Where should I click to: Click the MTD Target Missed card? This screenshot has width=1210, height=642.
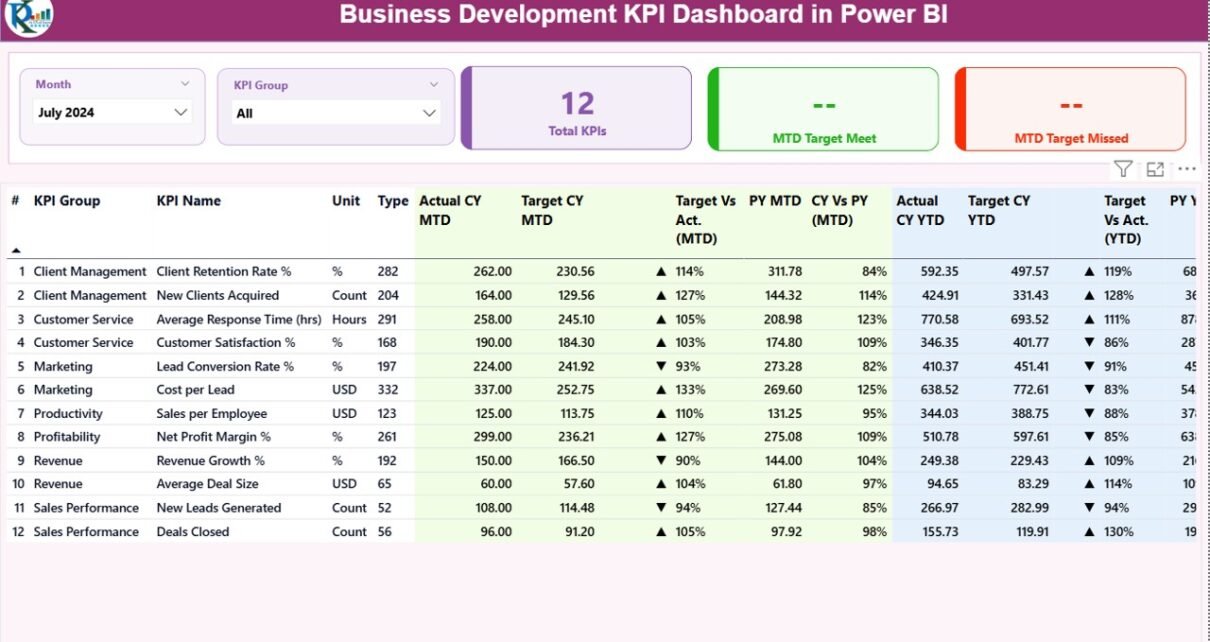1071,109
